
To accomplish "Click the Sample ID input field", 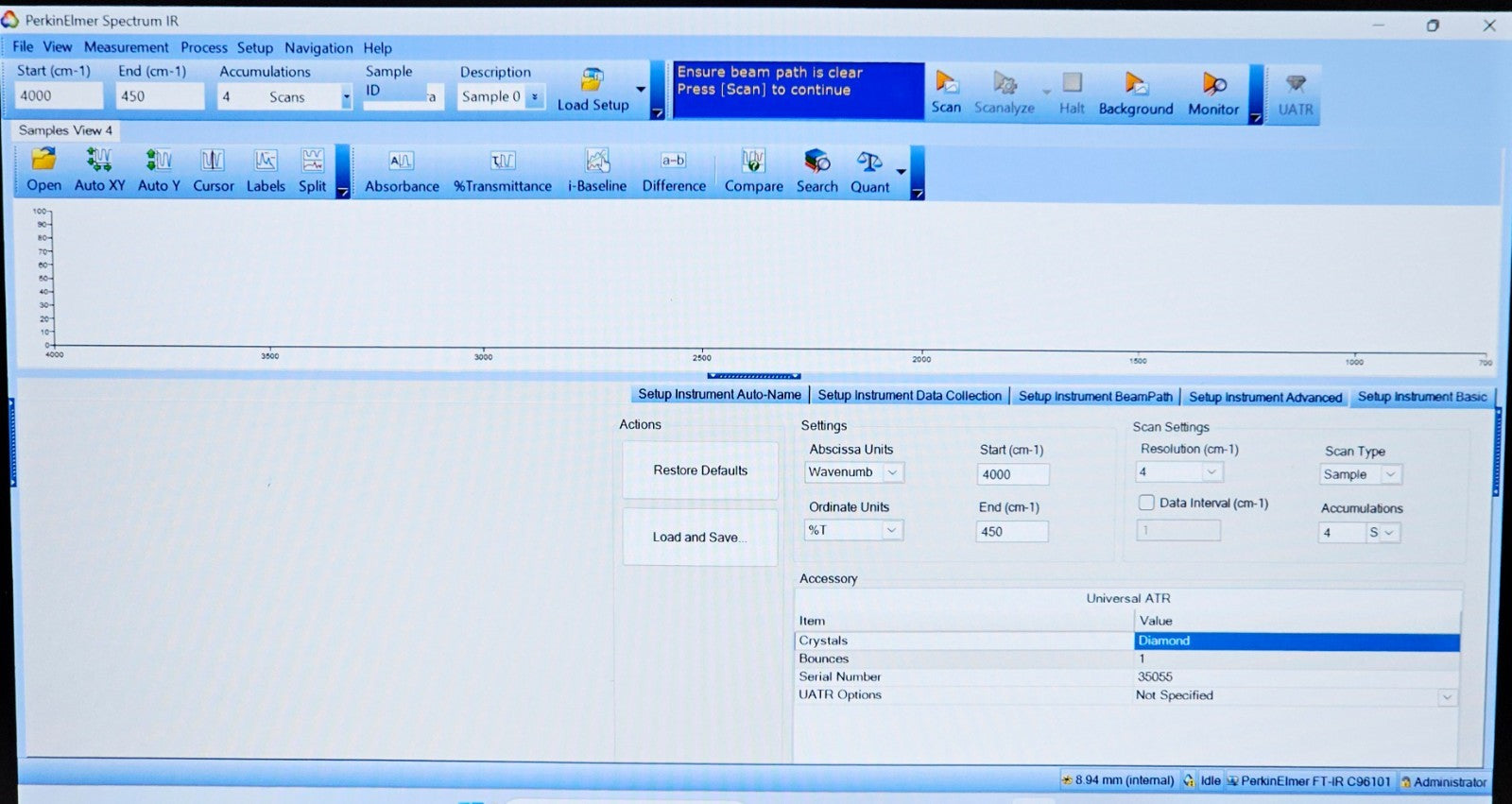I will click(404, 96).
